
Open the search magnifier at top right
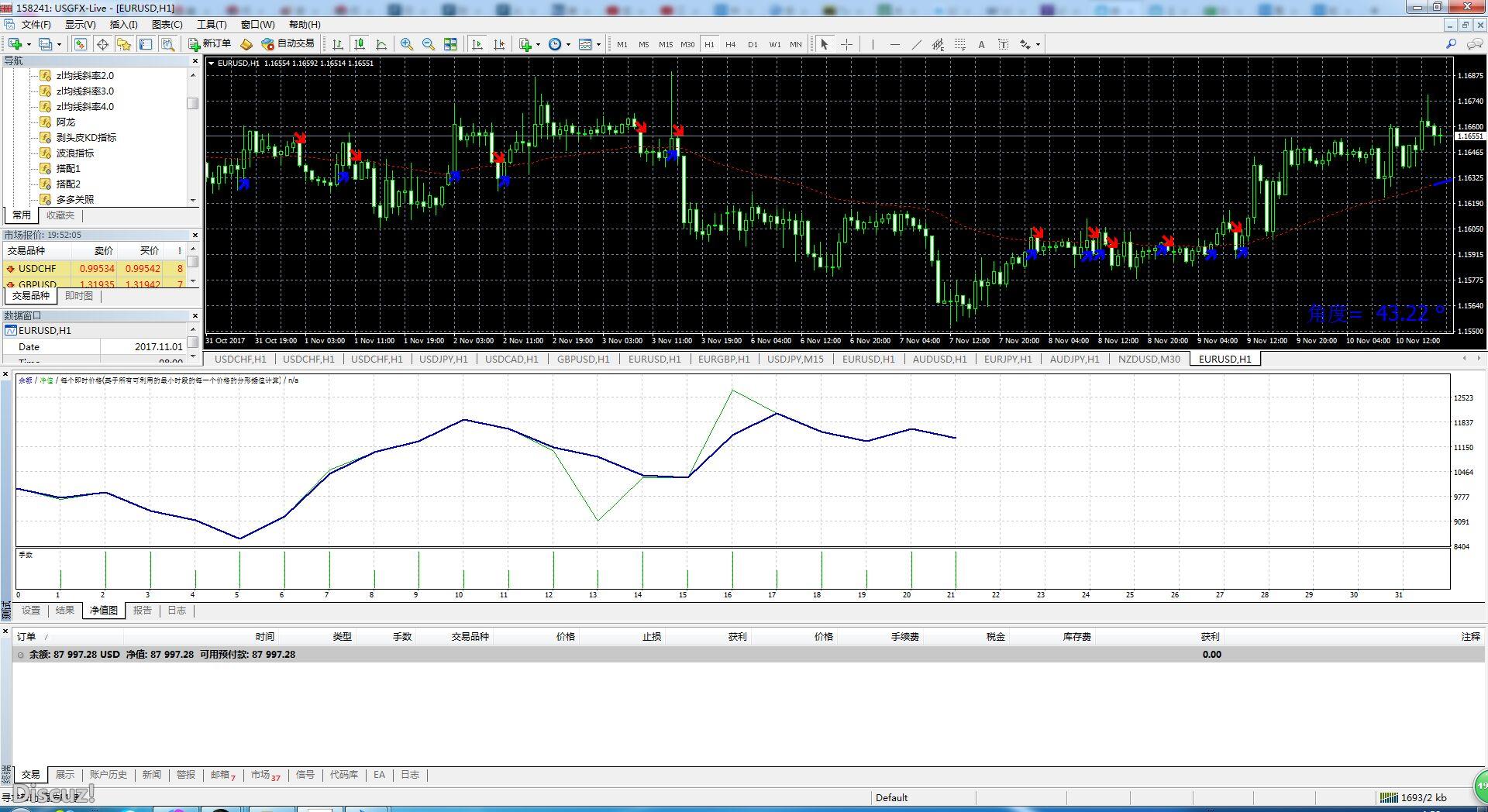click(1452, 44)
